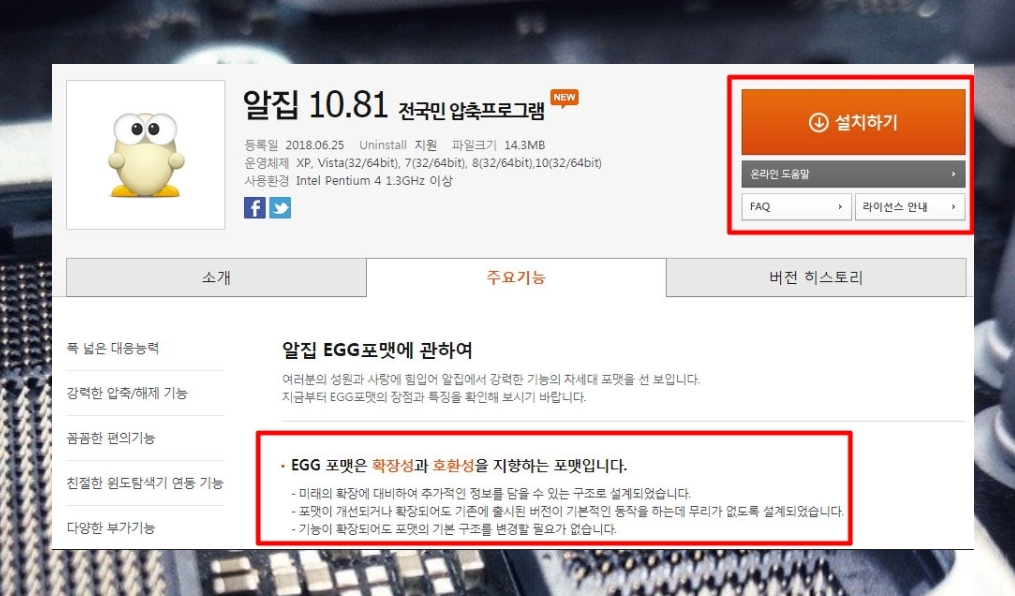The width and height of the screenshot is (1015, 596).
Task: Click the file size text 14.3MB
Action: point(524,145)
